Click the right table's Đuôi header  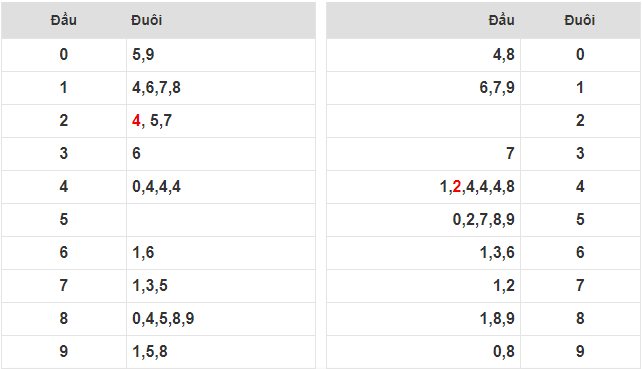point(579,20)
